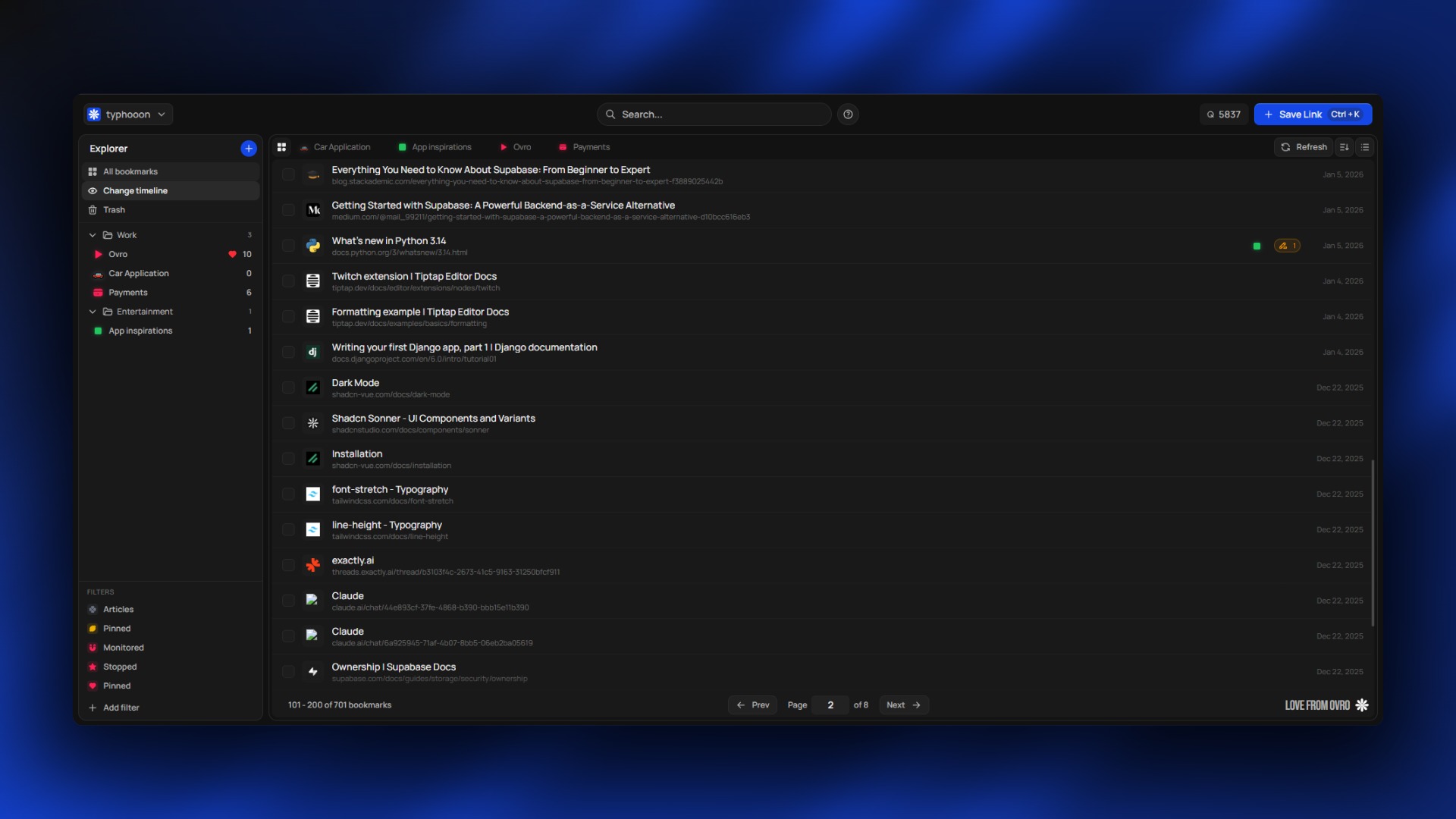Open the notes badge on Python 3.14 row
This screenshot has height=819, width=1456.
pyautogui.click(x=1287, y=246)
